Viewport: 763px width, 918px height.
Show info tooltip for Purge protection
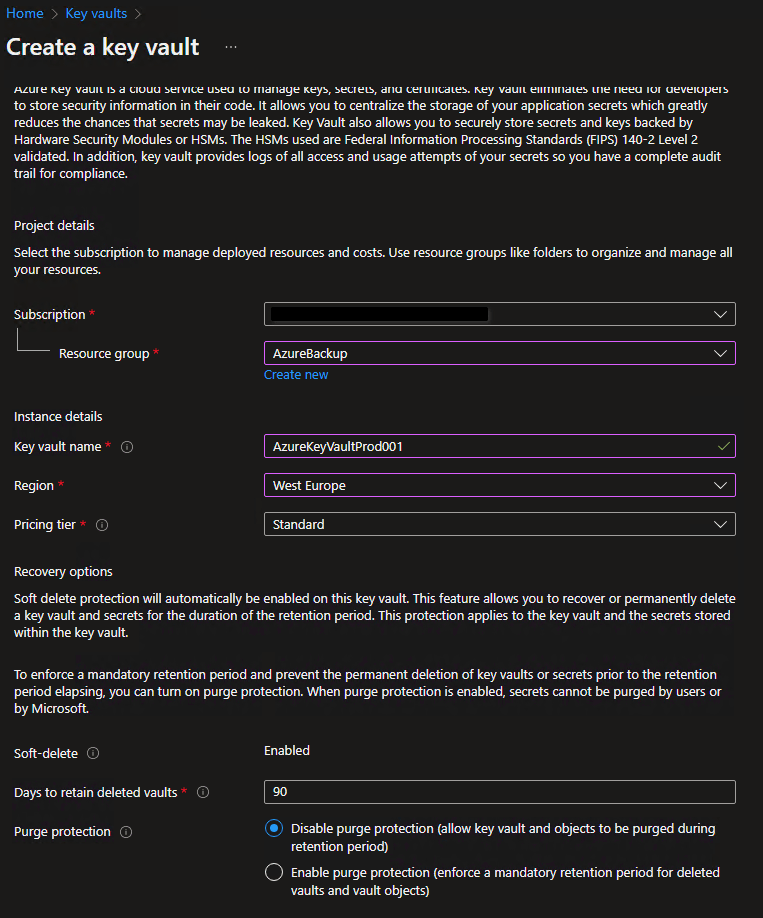tap(126, 832)
